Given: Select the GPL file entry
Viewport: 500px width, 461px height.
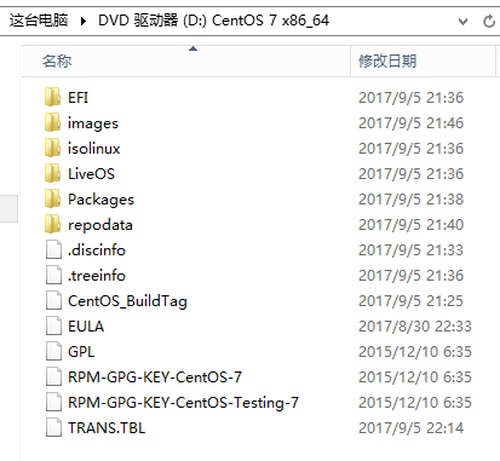Looking at the screenshot, I should [81, 352].
